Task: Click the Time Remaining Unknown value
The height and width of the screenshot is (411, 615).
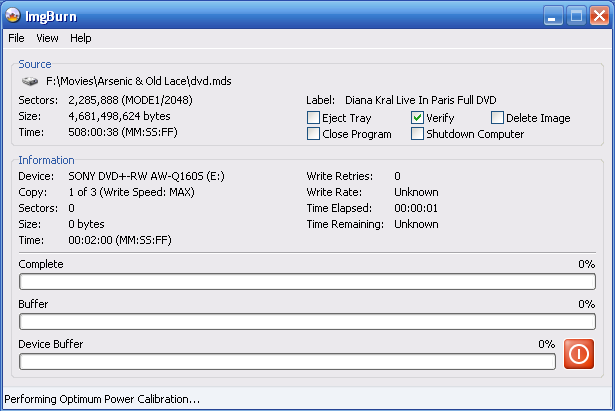Action: 417,224
